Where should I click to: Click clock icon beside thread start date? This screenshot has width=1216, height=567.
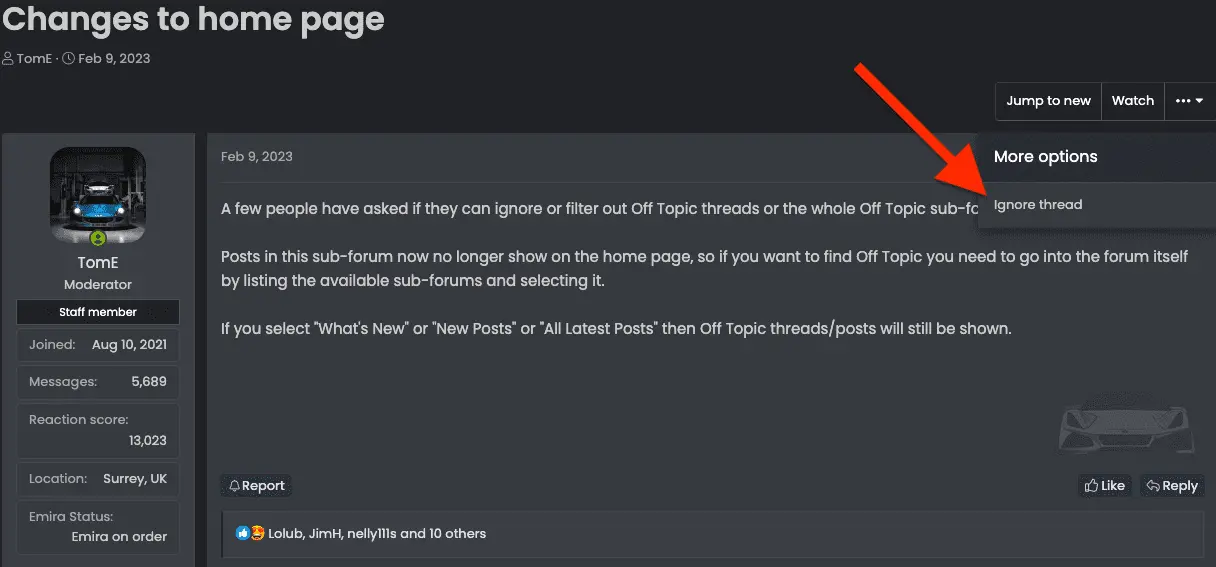68,58
